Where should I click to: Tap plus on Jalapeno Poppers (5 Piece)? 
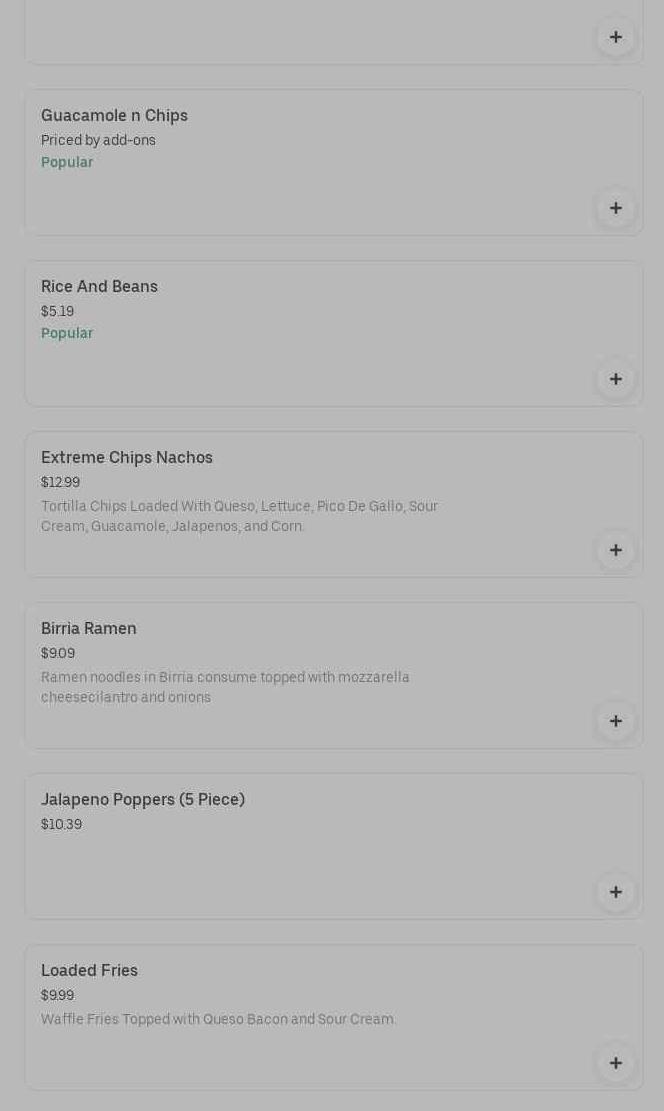[615, 892]
